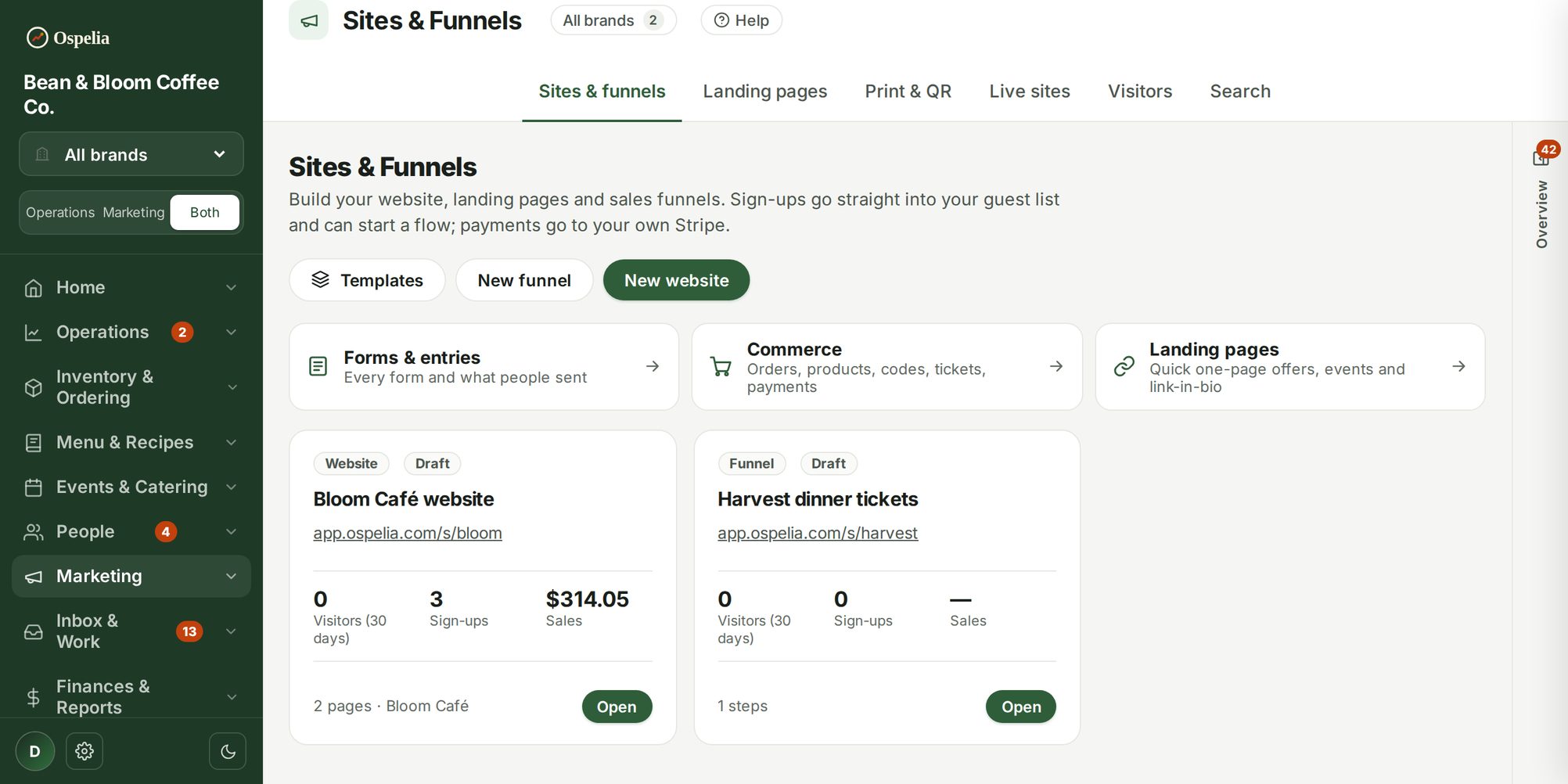The image size is (1568, 784).
Task: Expand the Finances & Reports chevron
Action: pyautogui.click(x=232, y=697)
